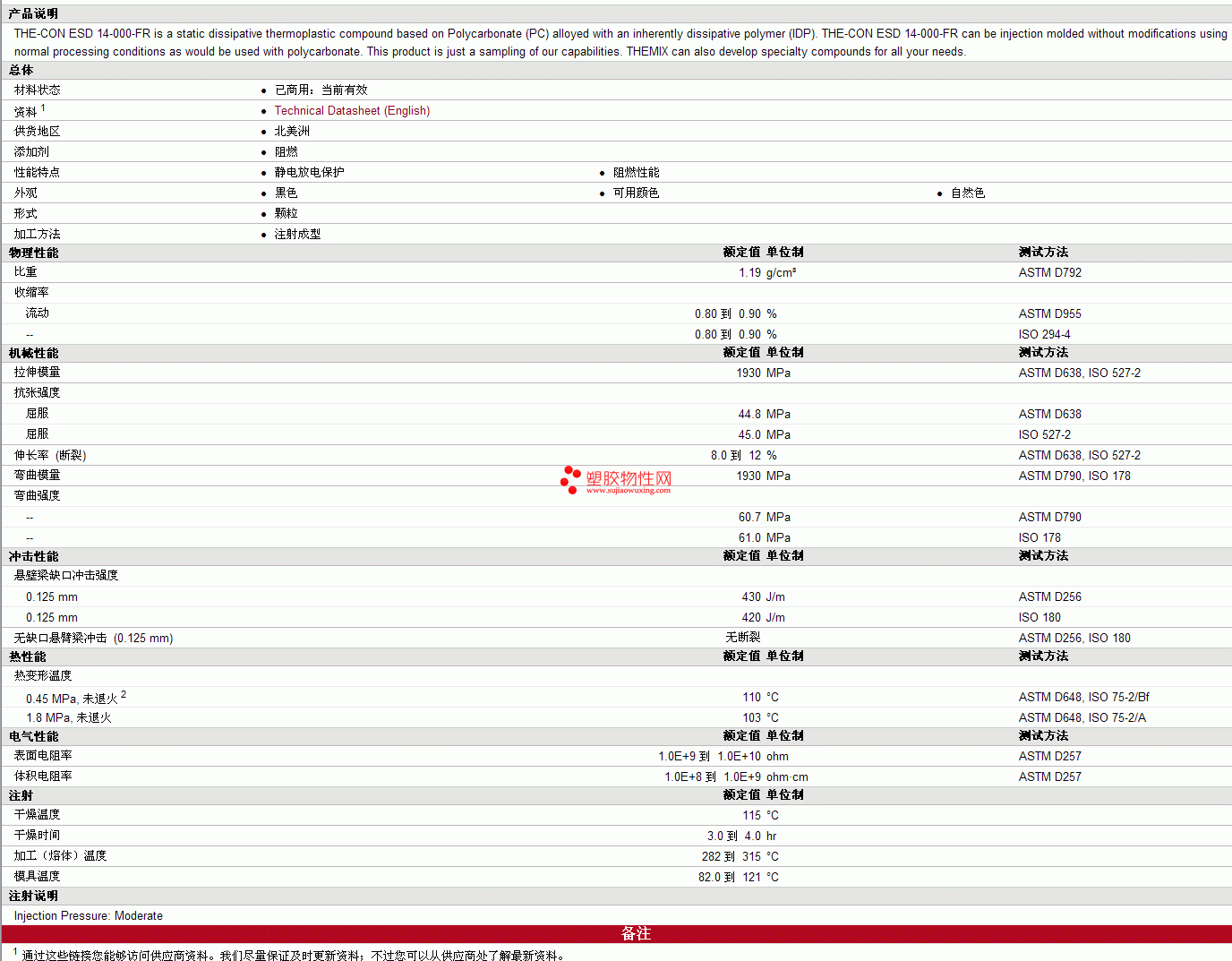Click the ISO 294-4 test method

click(1044, 335)
